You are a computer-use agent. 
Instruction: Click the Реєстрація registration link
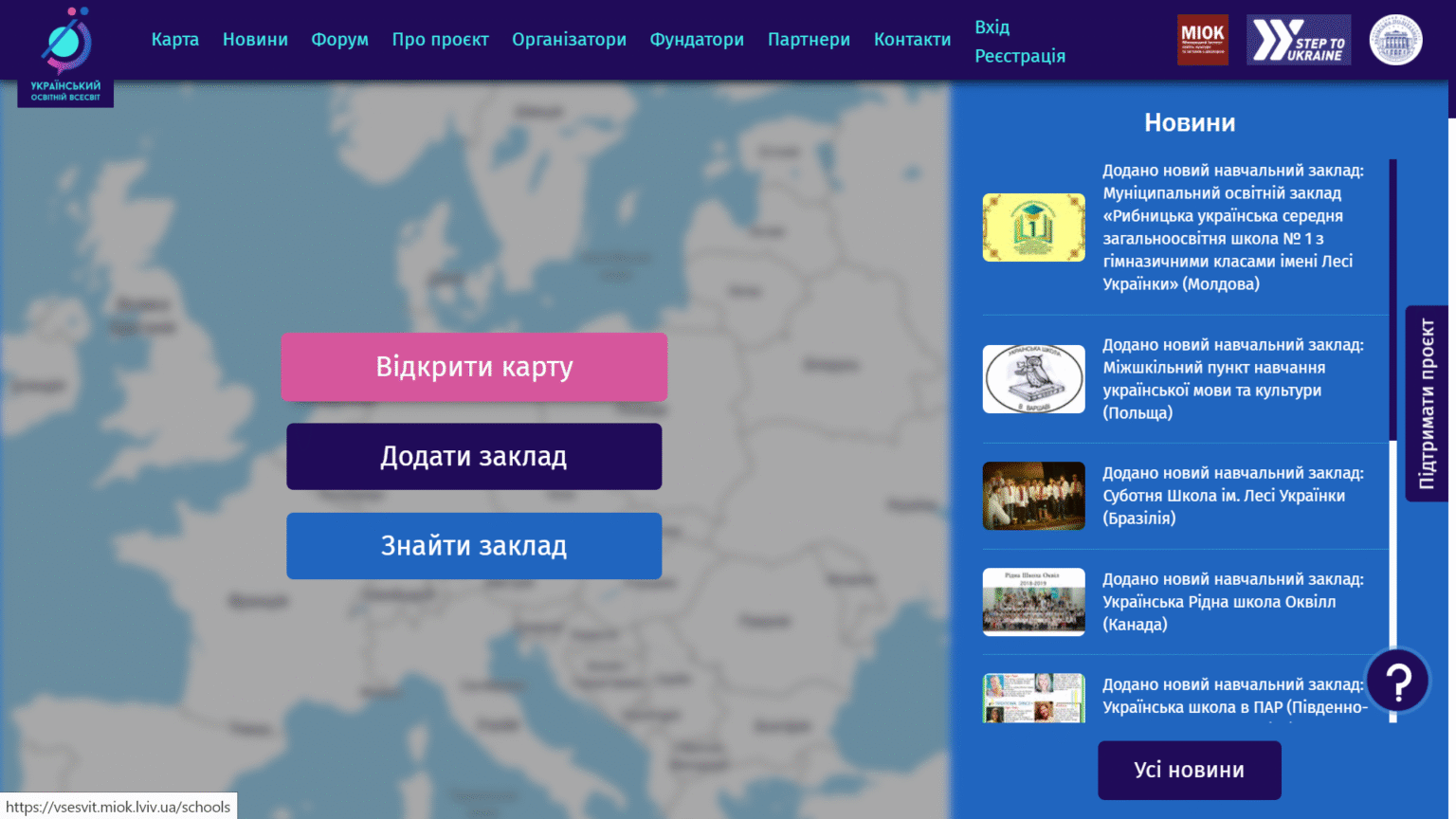(x=1020, y=57)
